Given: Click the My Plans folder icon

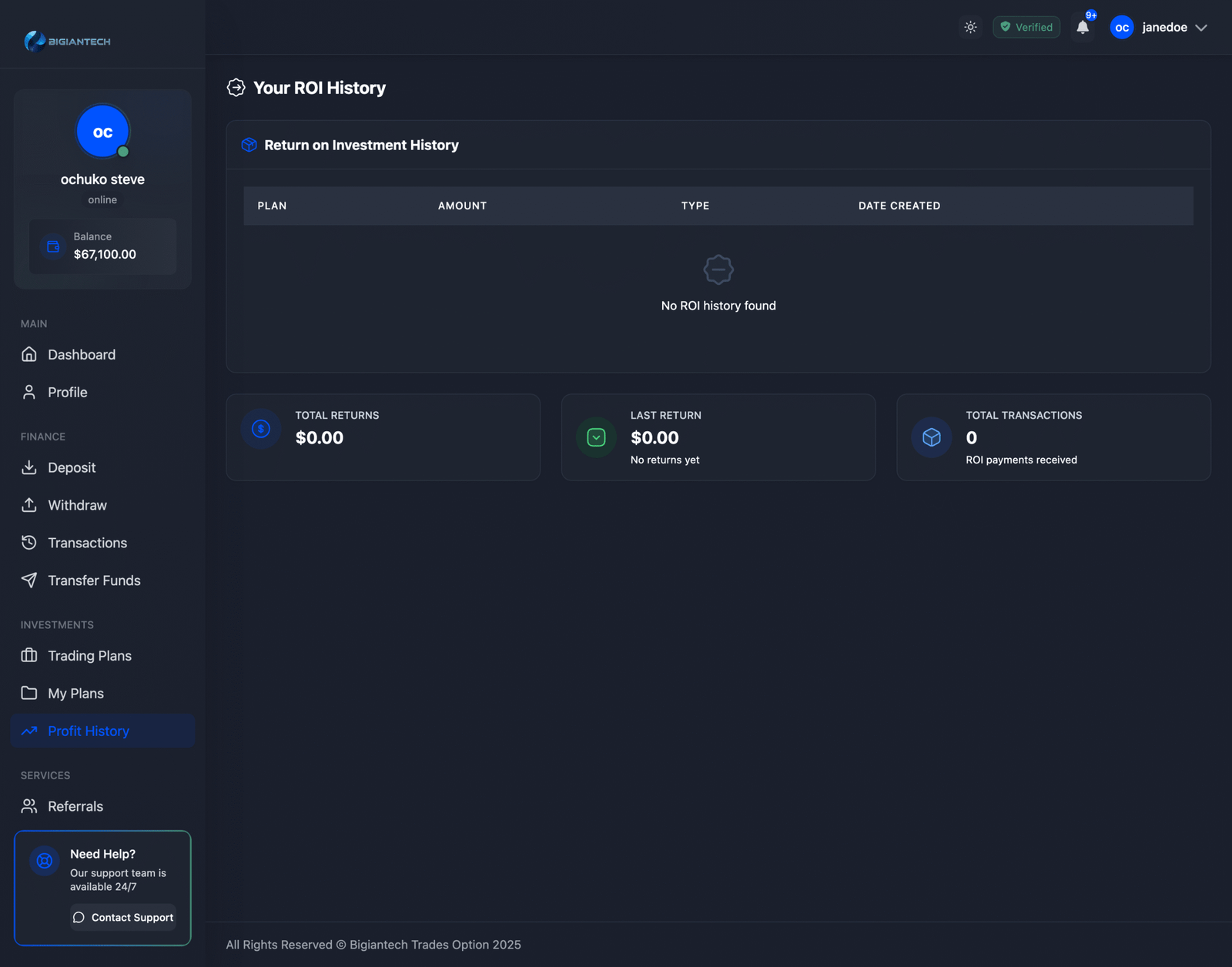Looking at the screenshot, I should click(29, 693).
